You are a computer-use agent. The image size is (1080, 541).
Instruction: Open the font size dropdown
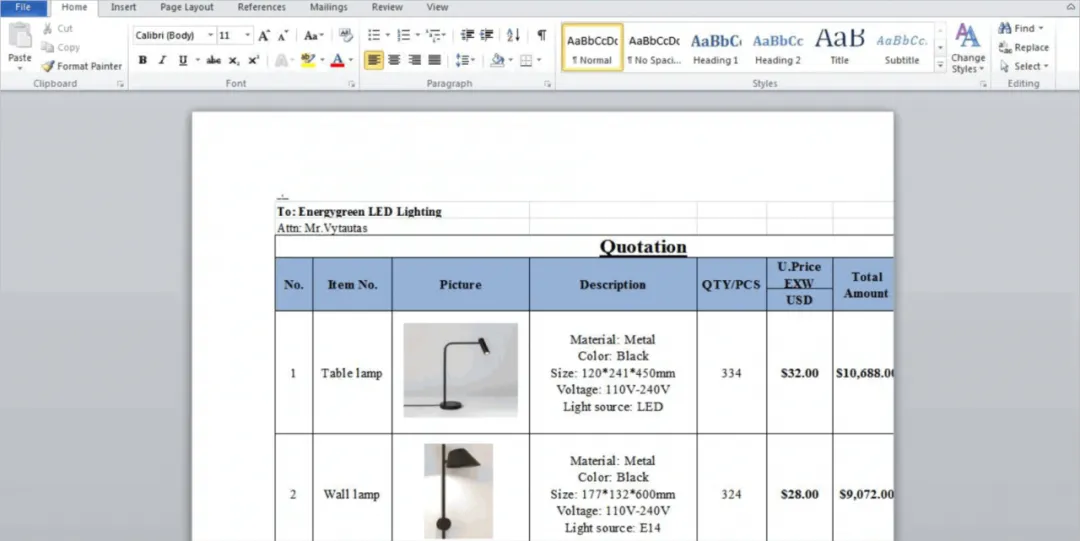(248, 35)
